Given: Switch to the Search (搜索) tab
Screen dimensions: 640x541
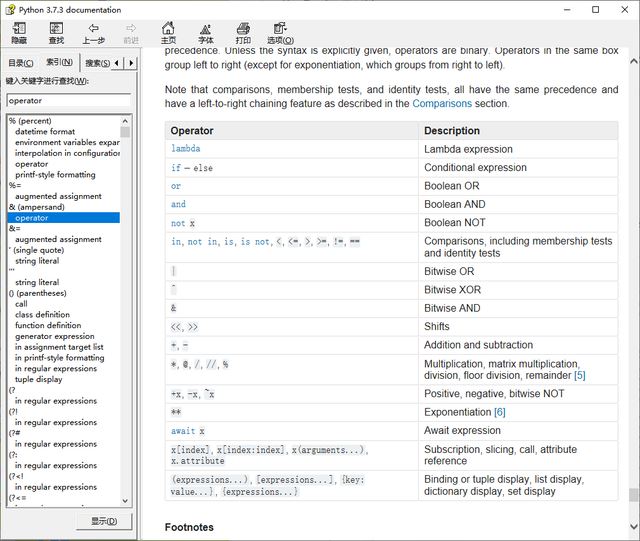Looking at the screenshot, I should (x=97, y=63).
